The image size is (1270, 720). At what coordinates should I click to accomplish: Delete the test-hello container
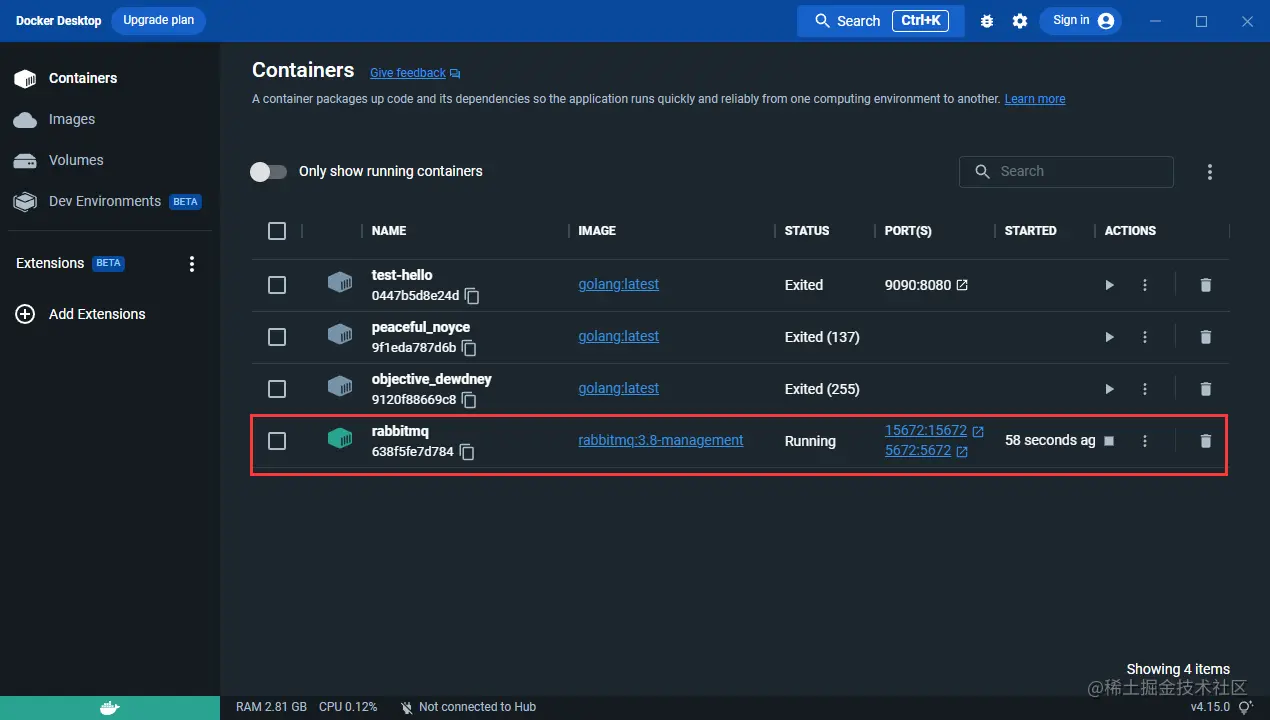pyautogui.click(x=1205, y=285)
